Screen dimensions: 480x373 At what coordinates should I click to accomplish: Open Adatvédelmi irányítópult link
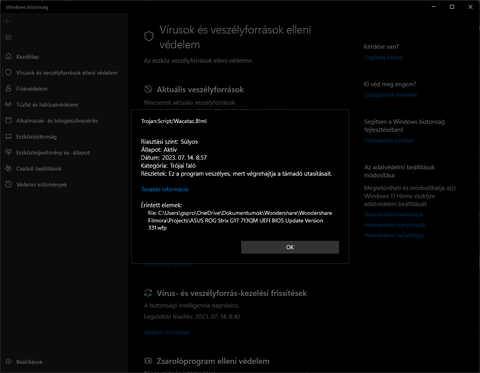point(395,225)
